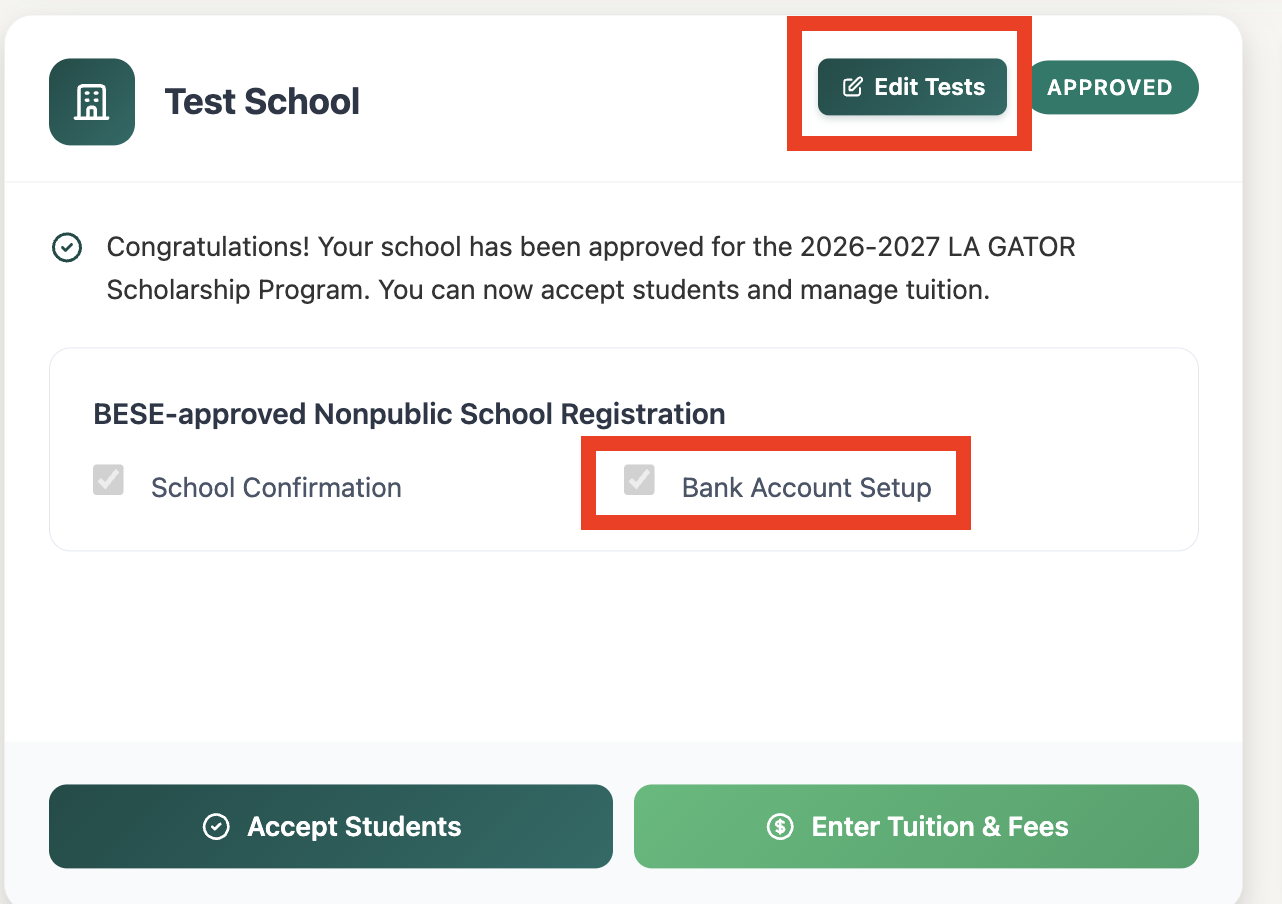Image resolution: width=1282 pixels, height=904 pixels.
Task: Click the 'Edit Tests' label text
Action: (930, 87)
